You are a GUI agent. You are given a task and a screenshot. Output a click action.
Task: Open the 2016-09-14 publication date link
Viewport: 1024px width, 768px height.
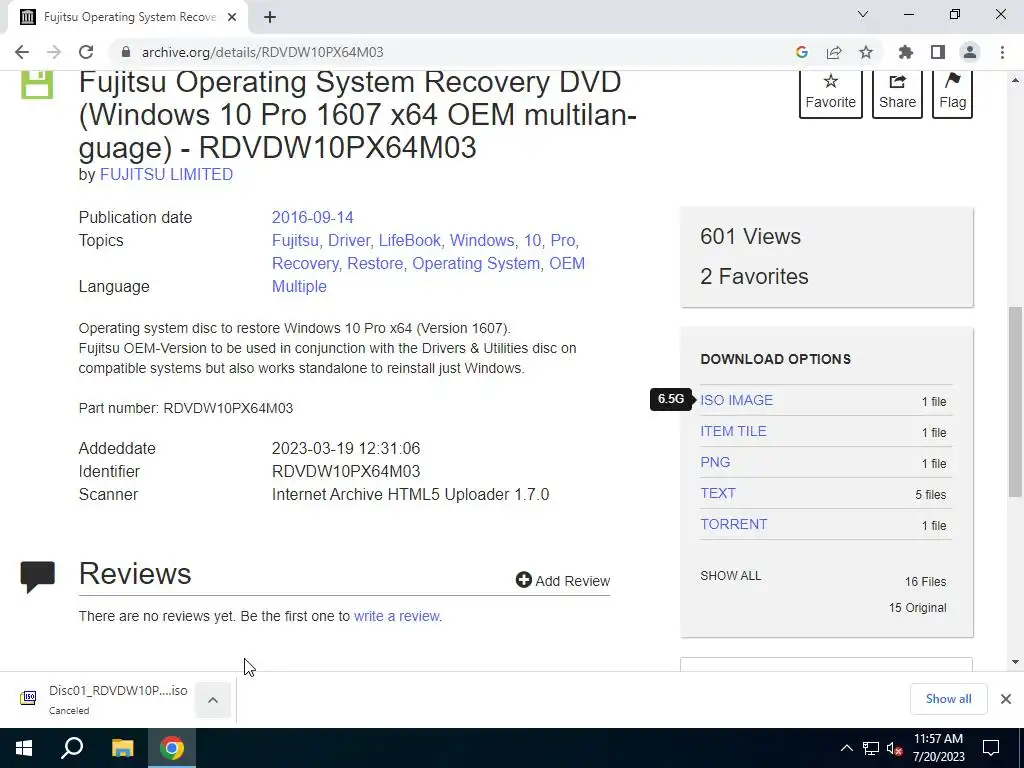[x=312, y=217]
